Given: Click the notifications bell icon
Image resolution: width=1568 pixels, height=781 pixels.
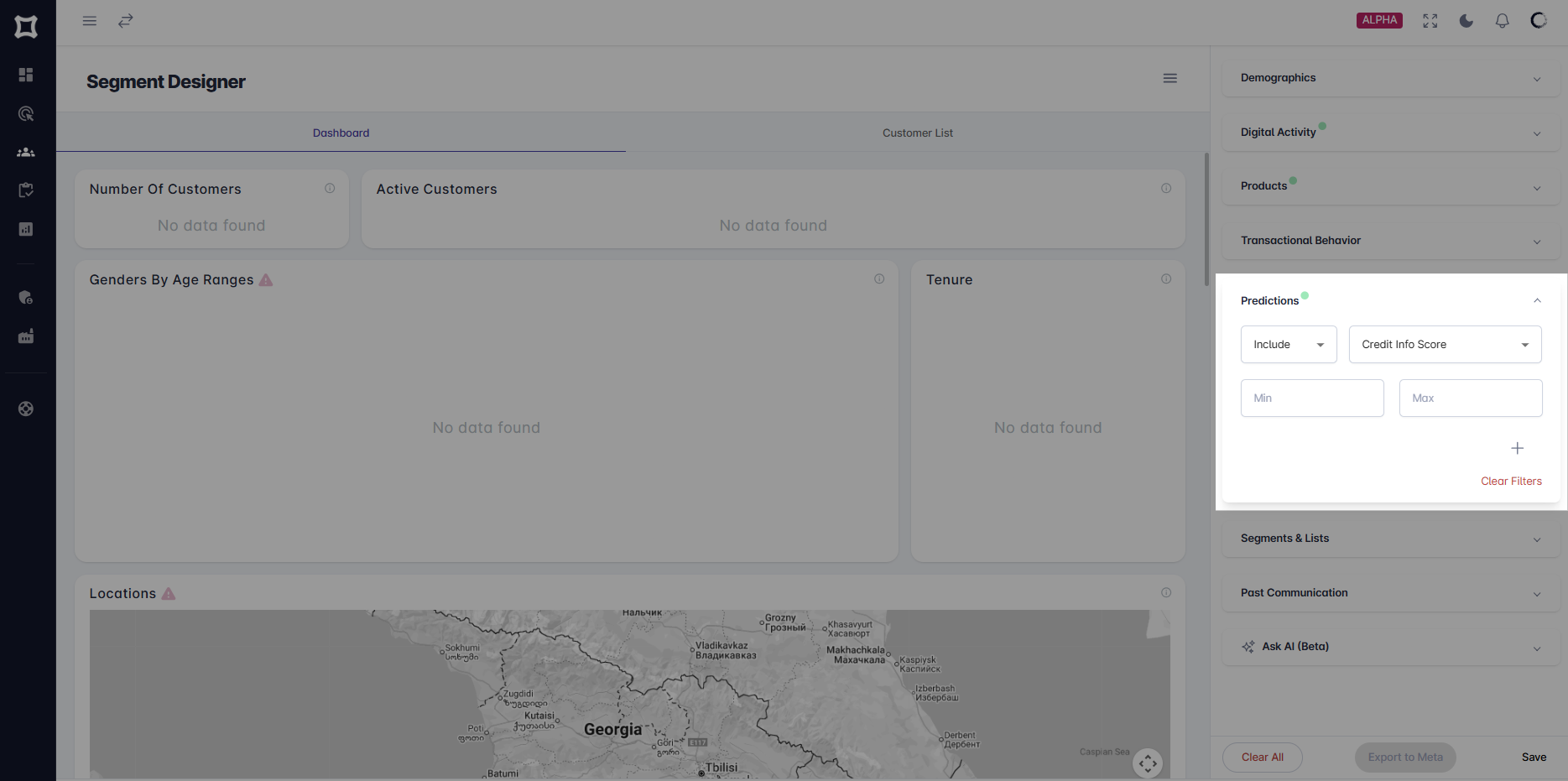Looking at the screenshot, I should pyautogui.click(x=1502, y=20).
